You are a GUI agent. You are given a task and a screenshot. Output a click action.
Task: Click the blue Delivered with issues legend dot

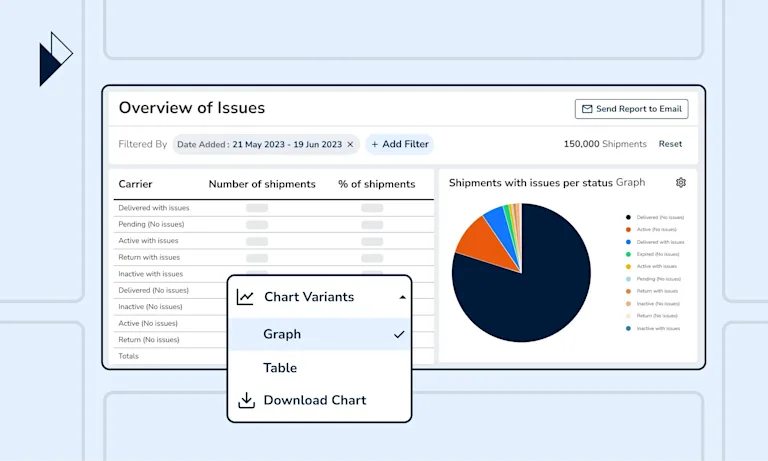628,242
